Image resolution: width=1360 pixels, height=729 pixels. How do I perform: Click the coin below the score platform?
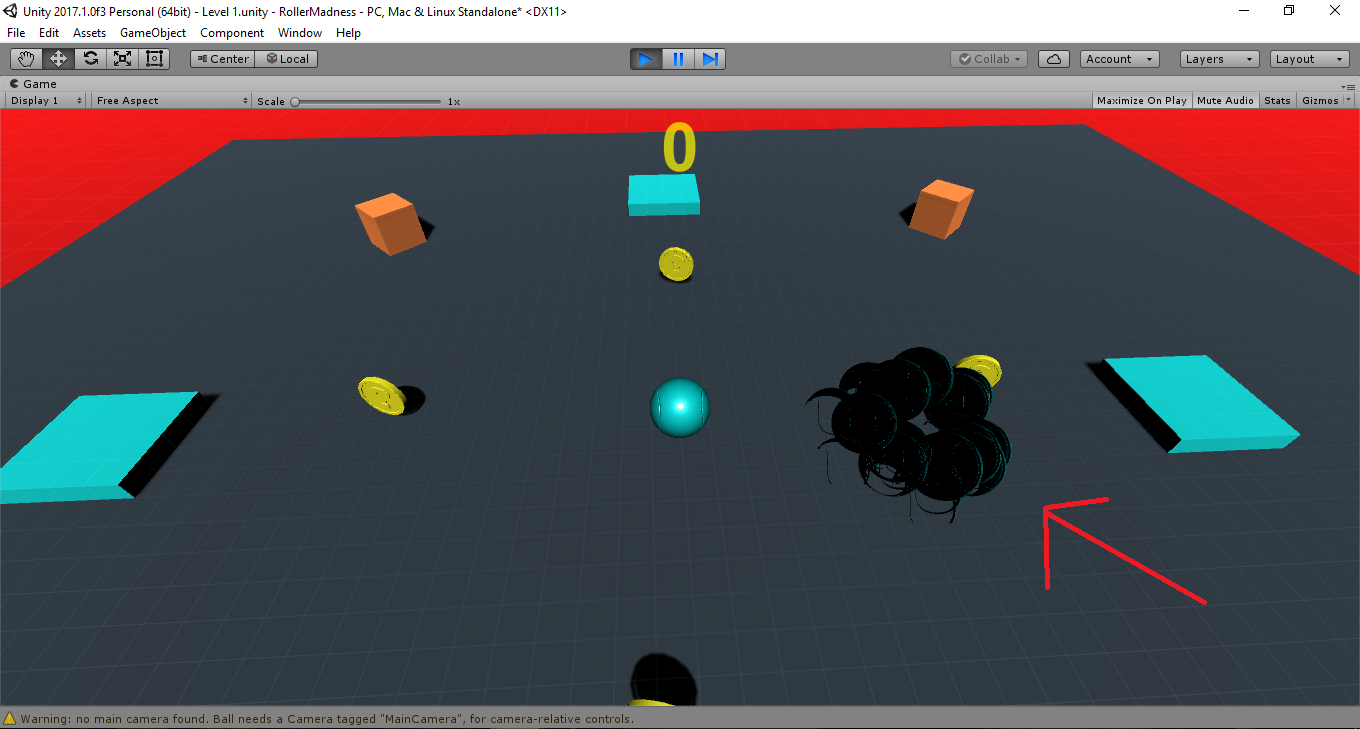[x=677, y=264]
